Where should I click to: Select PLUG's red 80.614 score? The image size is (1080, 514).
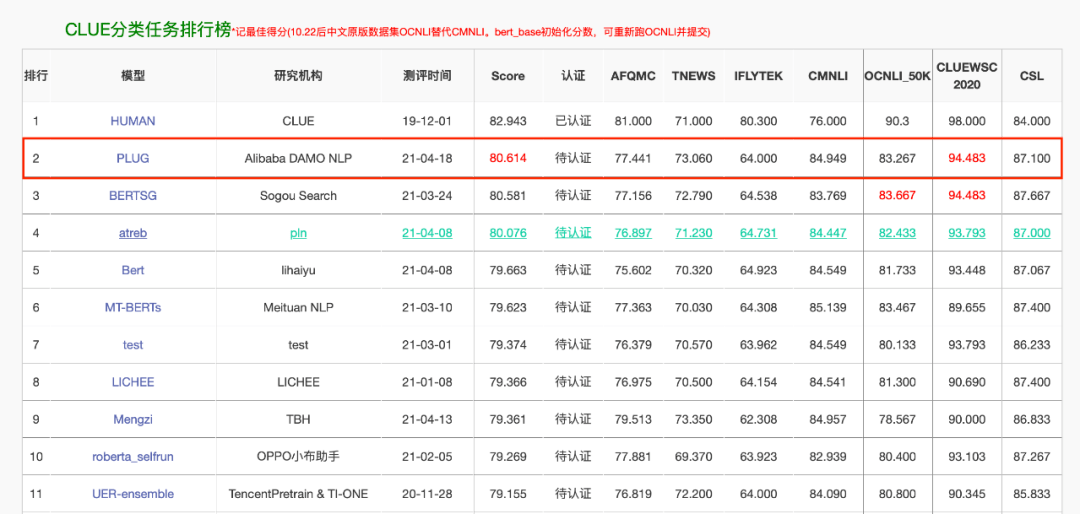pos(508,158)
